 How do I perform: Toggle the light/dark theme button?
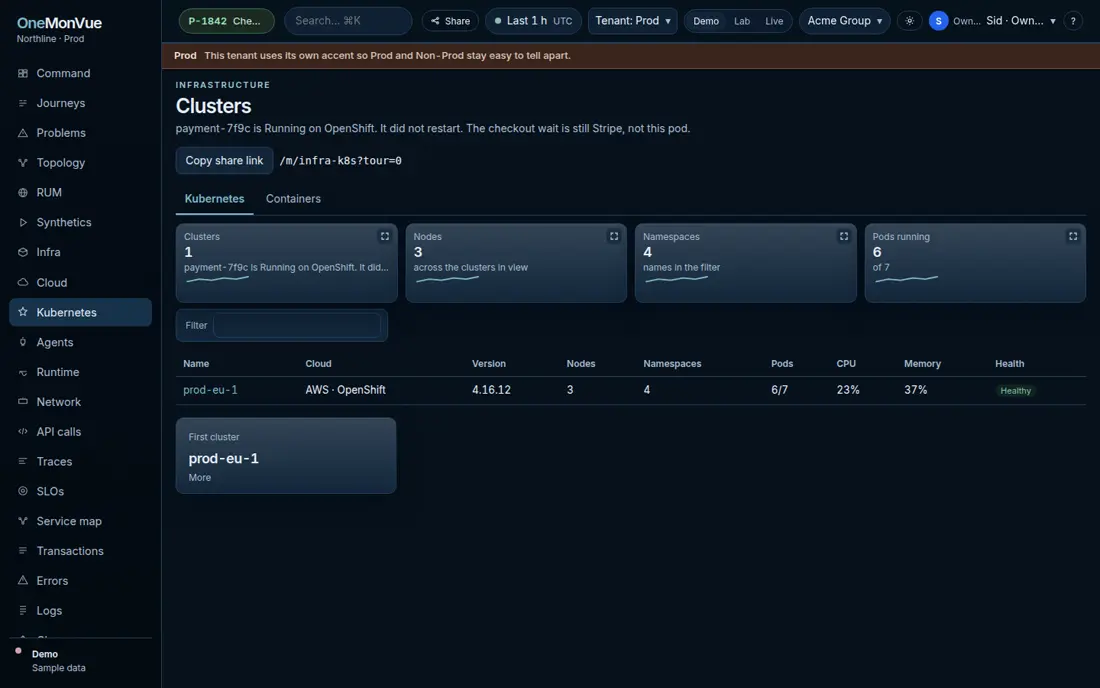[909, 21]
